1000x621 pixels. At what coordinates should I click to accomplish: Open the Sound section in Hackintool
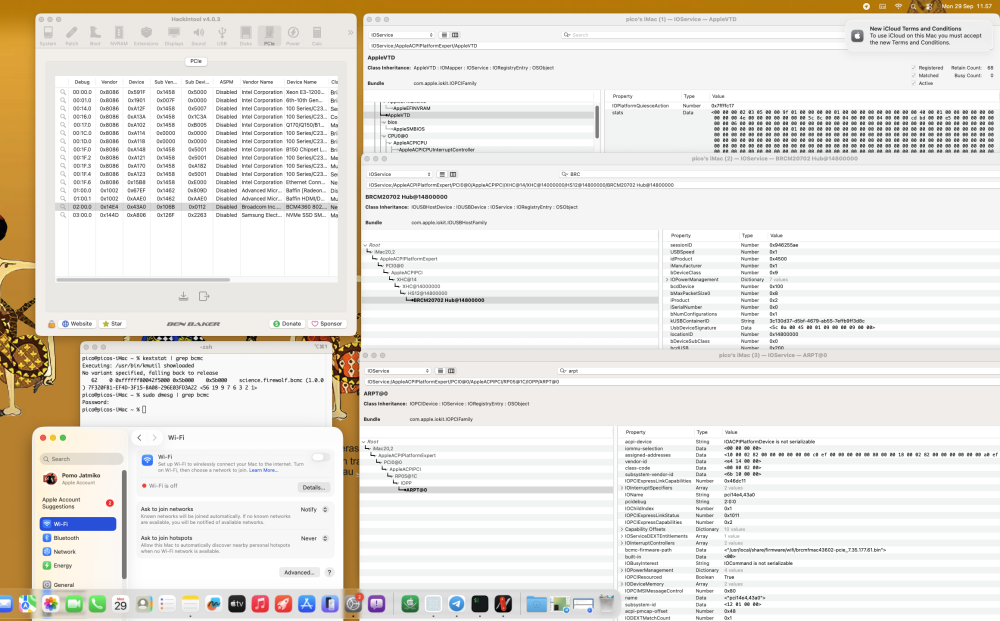coord(199,36)
